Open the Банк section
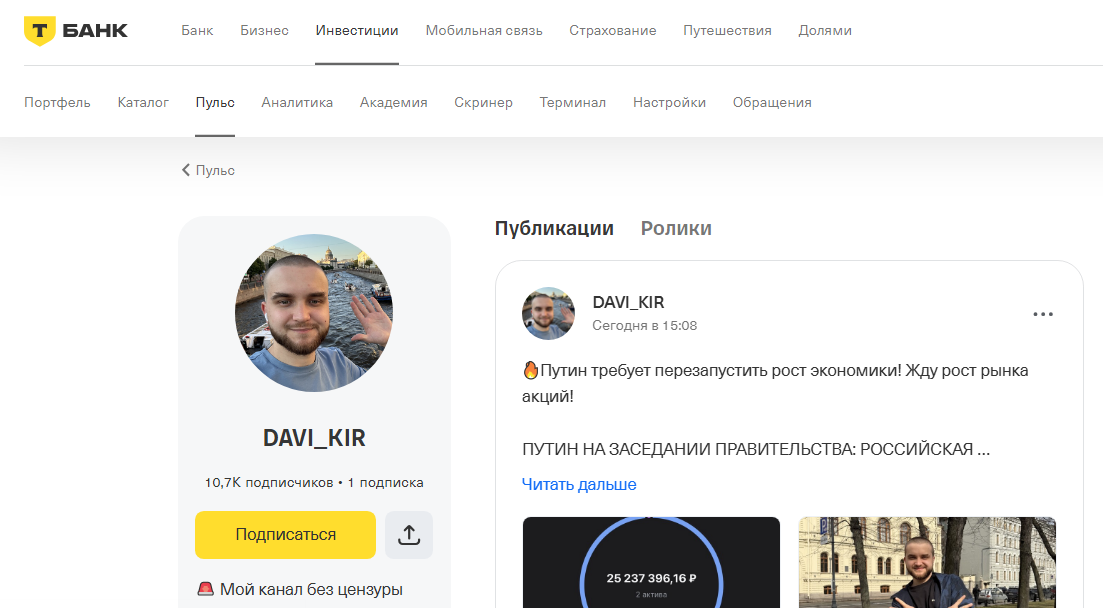This screenshot has width=1103, height=608. pos(197,30)
